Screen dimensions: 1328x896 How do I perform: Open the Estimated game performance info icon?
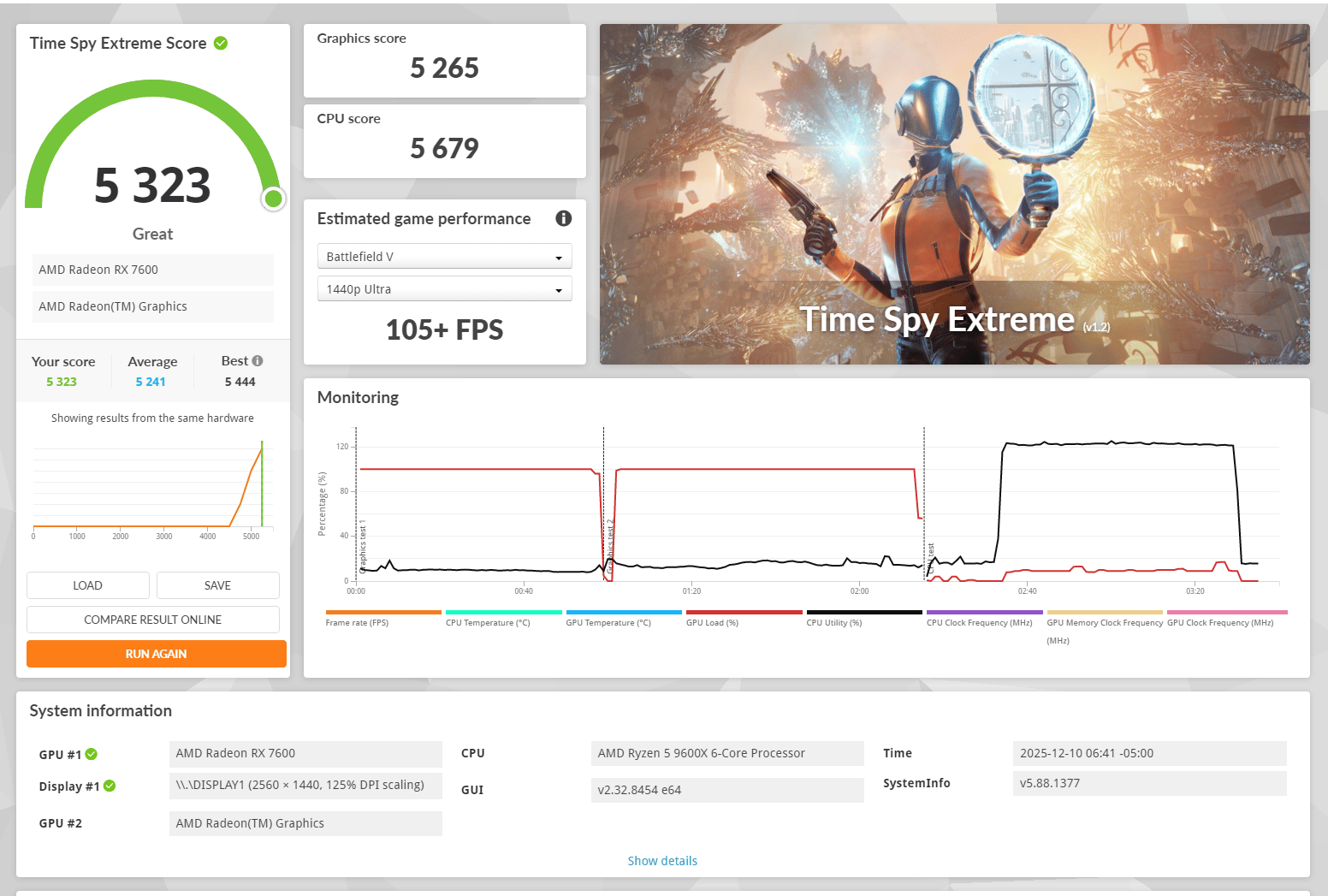tap(563, 218)
